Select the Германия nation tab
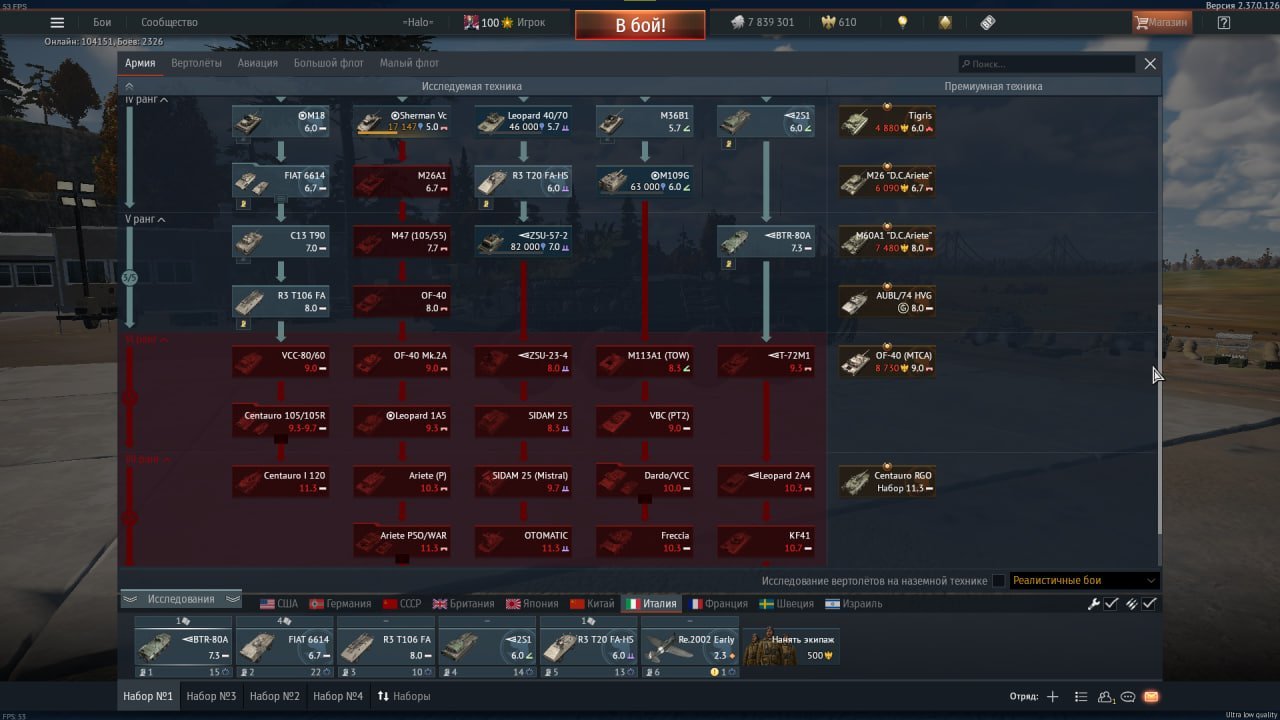Viewport: 1280px width, 720px height. pyautogui.click(x=340, y=604)
